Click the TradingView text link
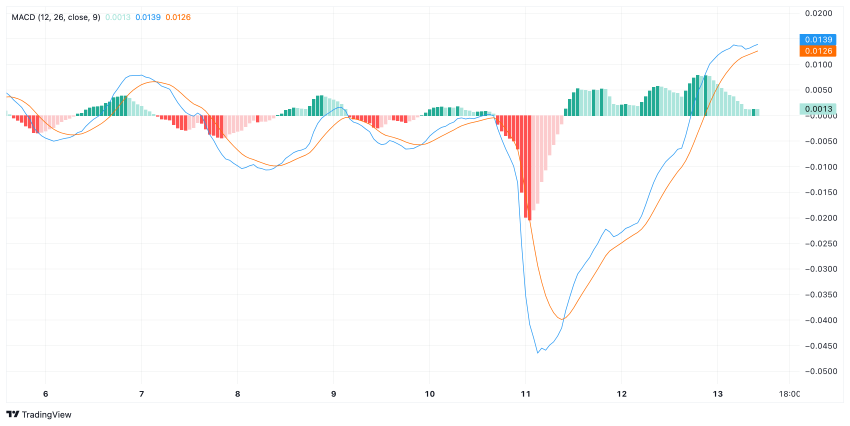The image size is (850, 426). point(47,414)
